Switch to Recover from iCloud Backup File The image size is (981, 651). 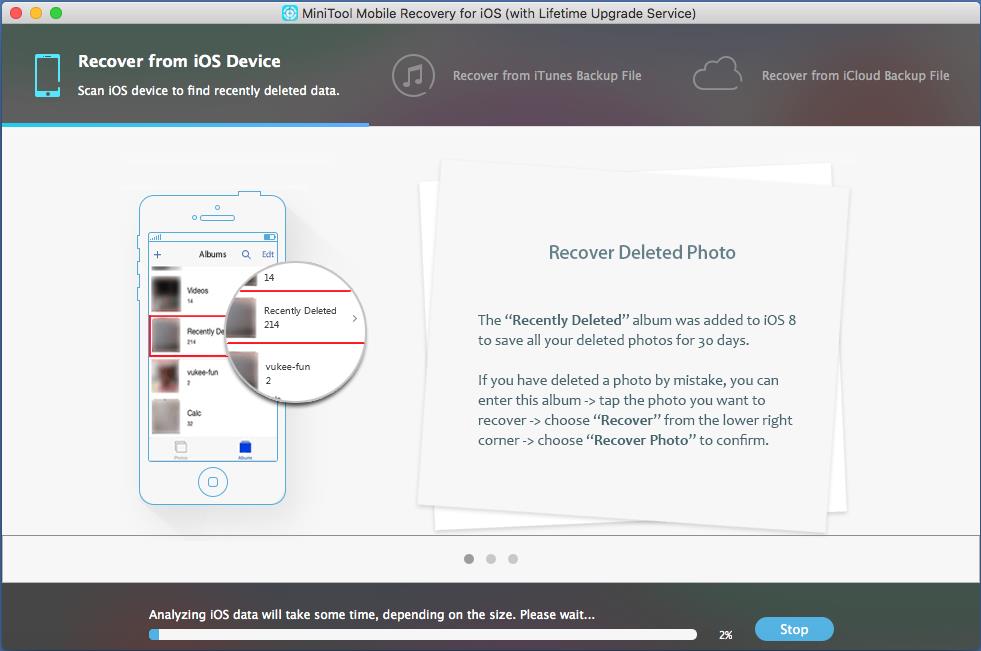point(855,76)
